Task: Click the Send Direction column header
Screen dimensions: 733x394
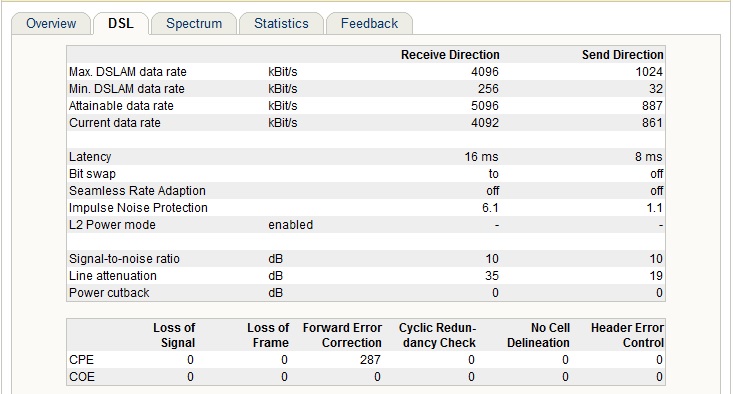Action: click(x=622, y=55)
